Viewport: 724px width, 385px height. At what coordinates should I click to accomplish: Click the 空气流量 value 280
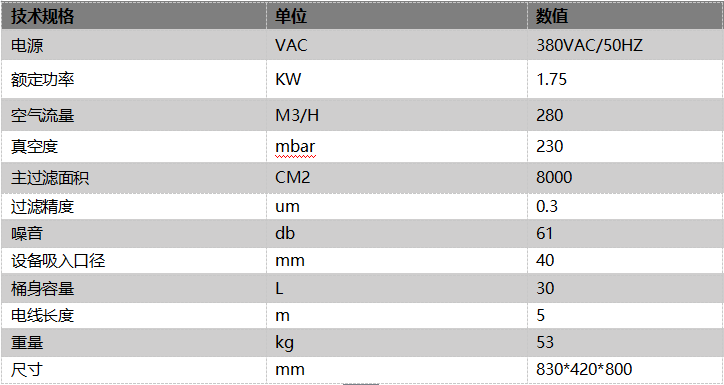point(549,115)
